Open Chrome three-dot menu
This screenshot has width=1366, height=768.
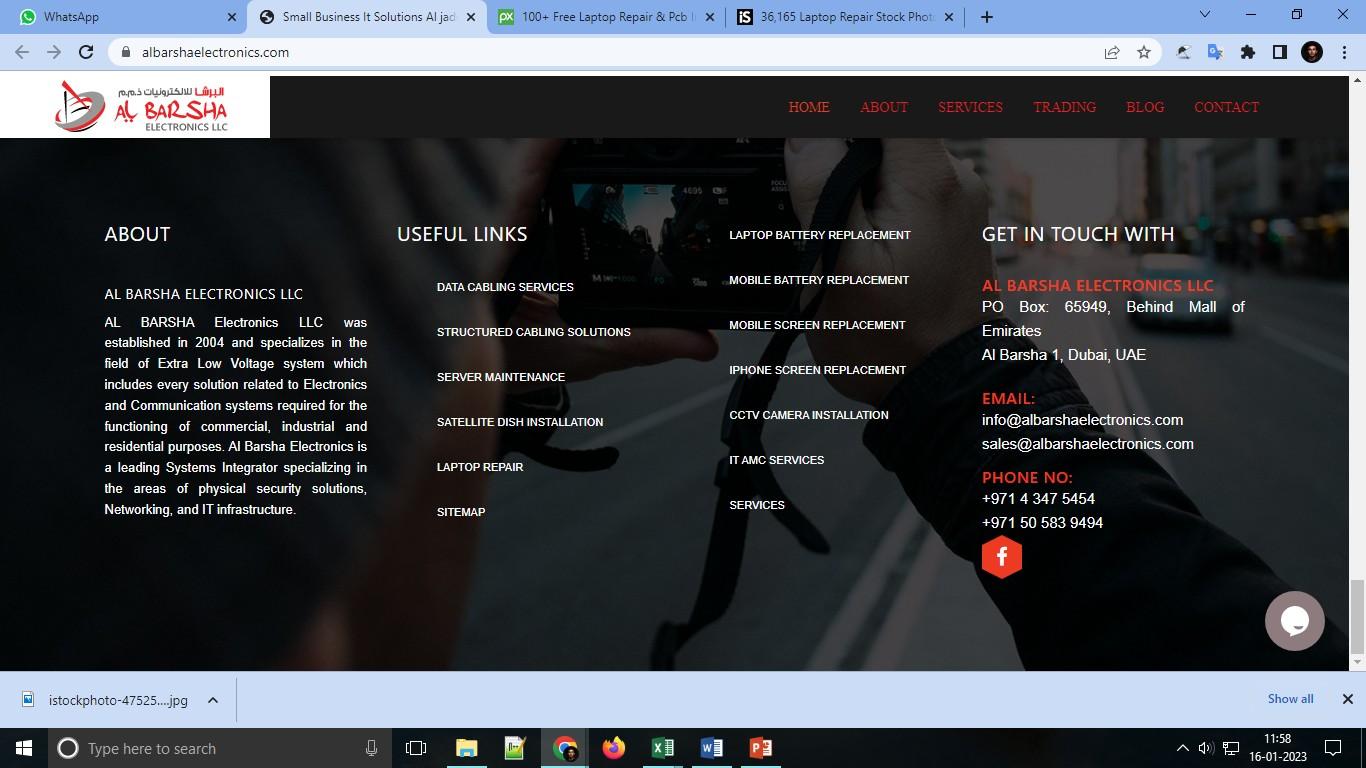point(1343,52)
